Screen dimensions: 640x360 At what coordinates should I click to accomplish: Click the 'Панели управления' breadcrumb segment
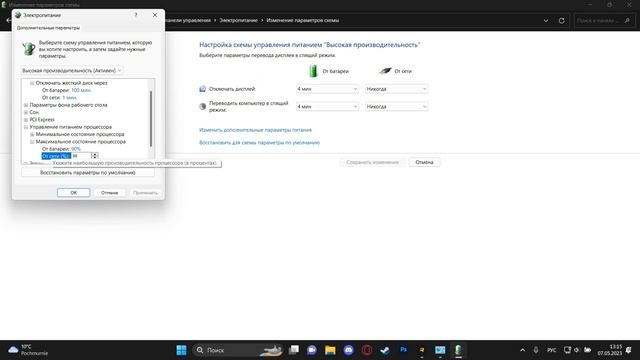[x=188, y=20]
